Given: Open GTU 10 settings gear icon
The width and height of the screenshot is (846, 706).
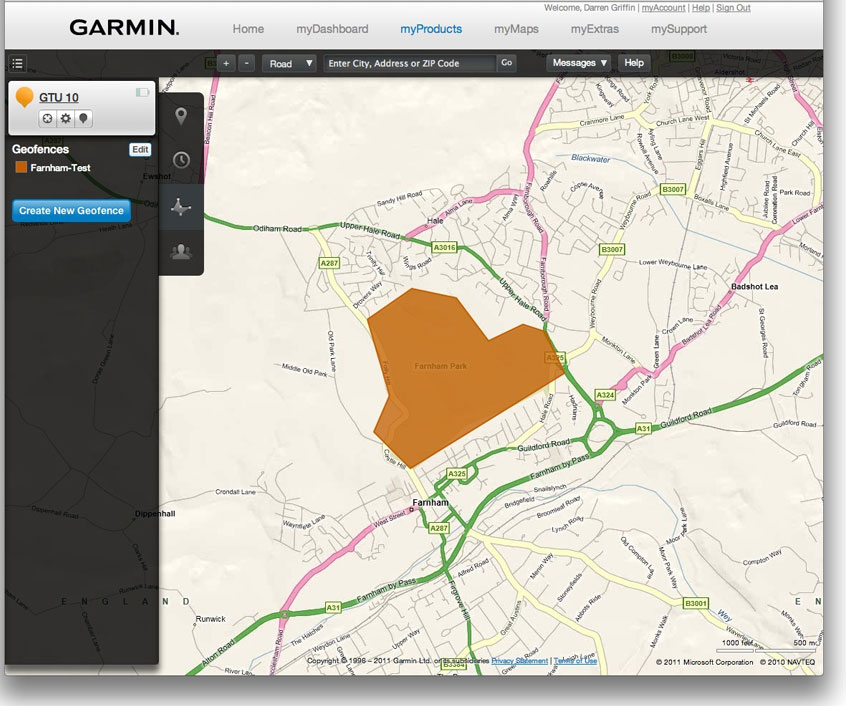Looking at the screenshot, I should 65,118.
